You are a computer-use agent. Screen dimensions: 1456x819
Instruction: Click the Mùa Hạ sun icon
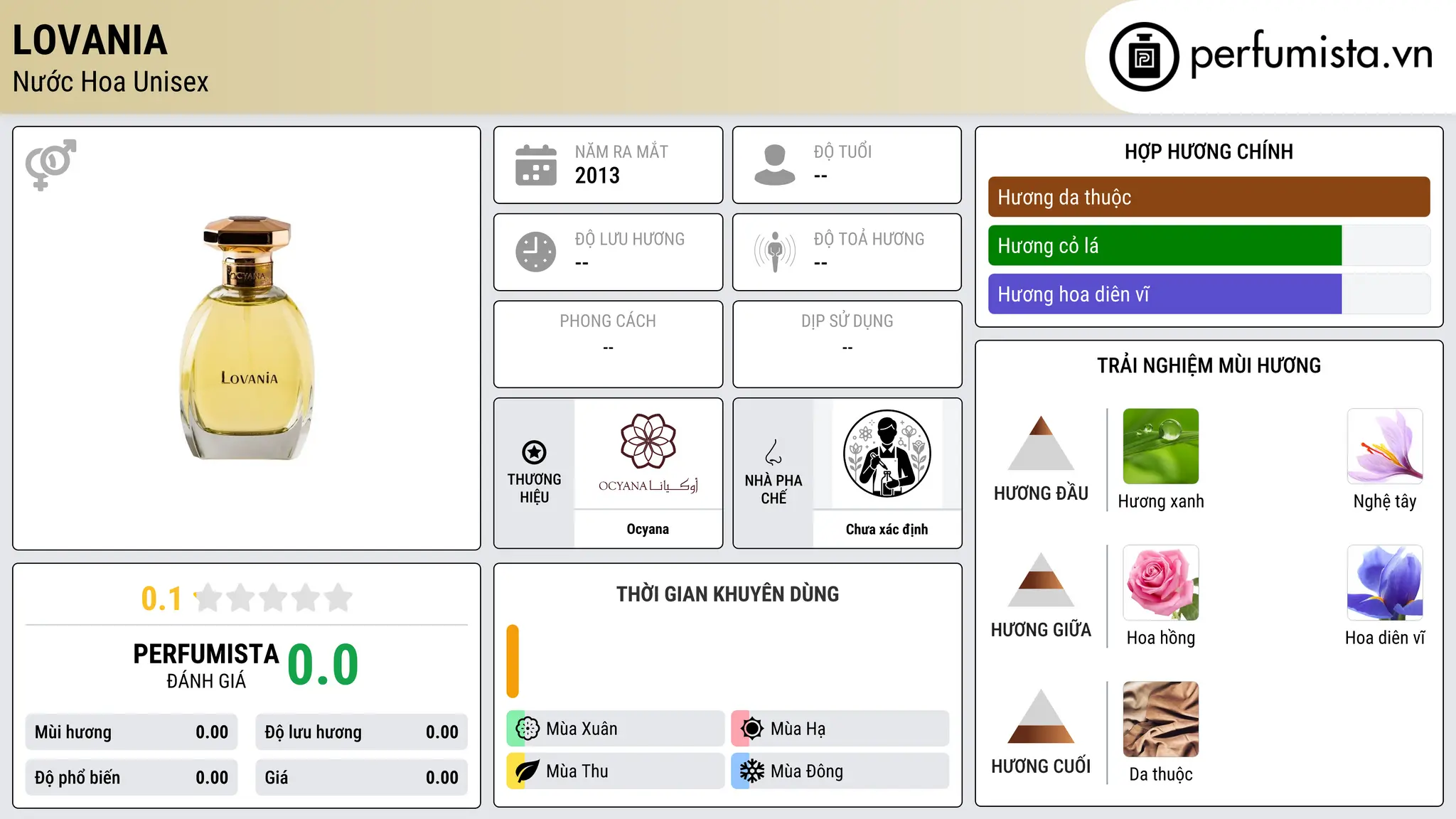point(752,729)
